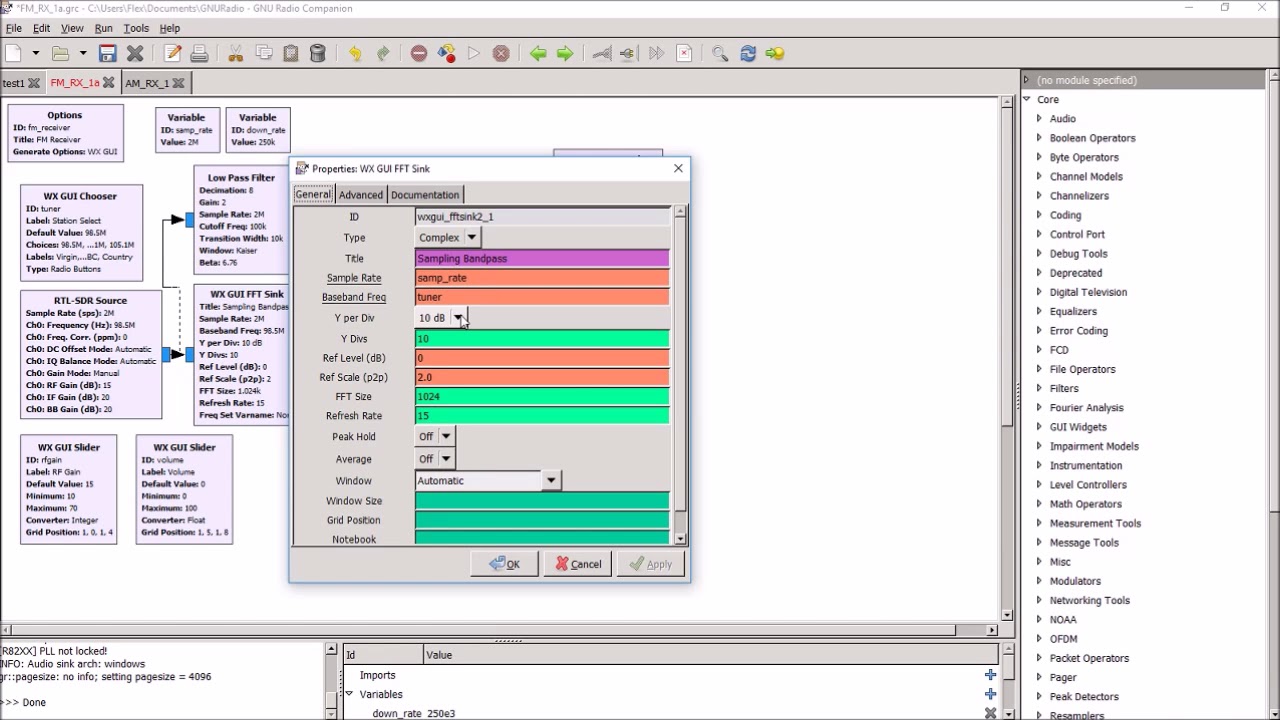Generate the flow graph via toolbar icon
This screenshot has height=720, width=1280.
[447, 53]
